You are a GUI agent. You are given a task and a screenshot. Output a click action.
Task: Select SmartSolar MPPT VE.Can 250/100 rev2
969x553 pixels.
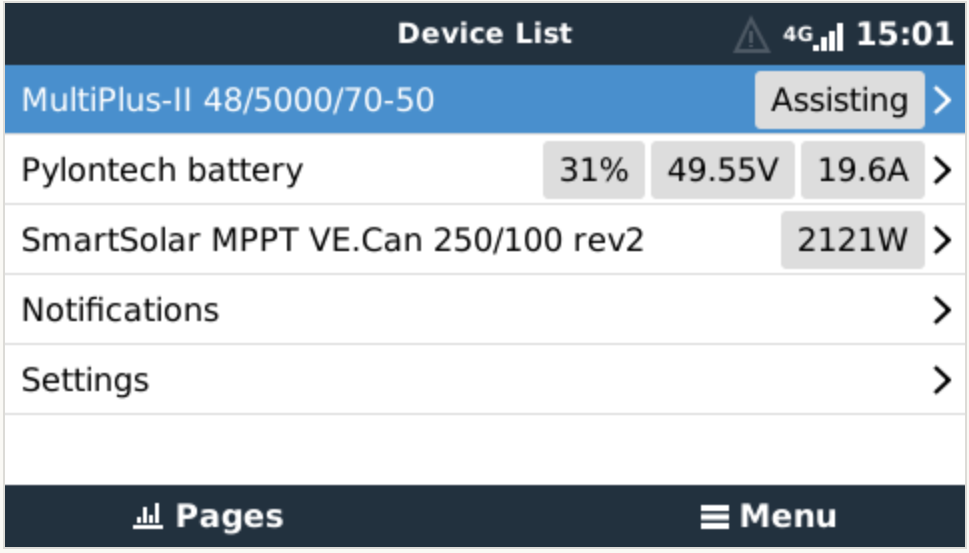point(333,240)
